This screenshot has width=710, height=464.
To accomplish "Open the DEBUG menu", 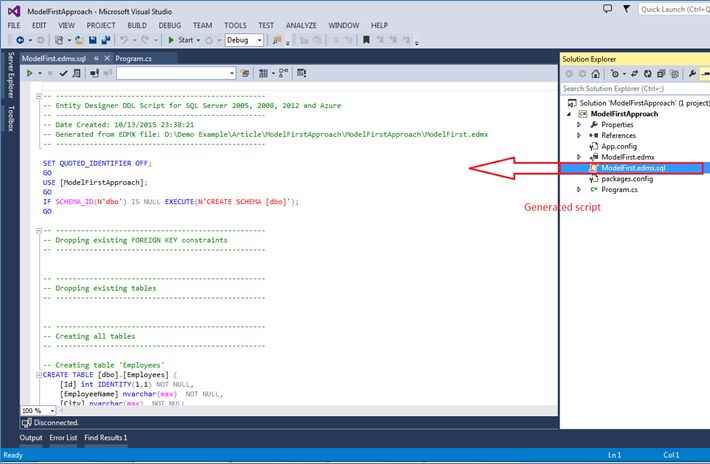I will [170, 25].
